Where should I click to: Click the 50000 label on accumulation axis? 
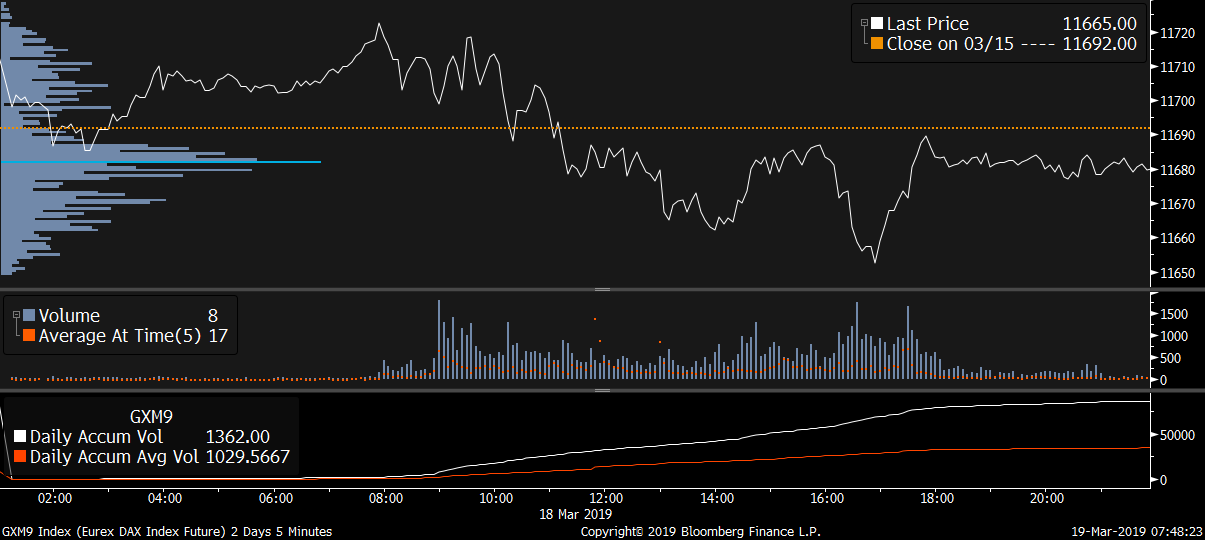point(1178,436)
